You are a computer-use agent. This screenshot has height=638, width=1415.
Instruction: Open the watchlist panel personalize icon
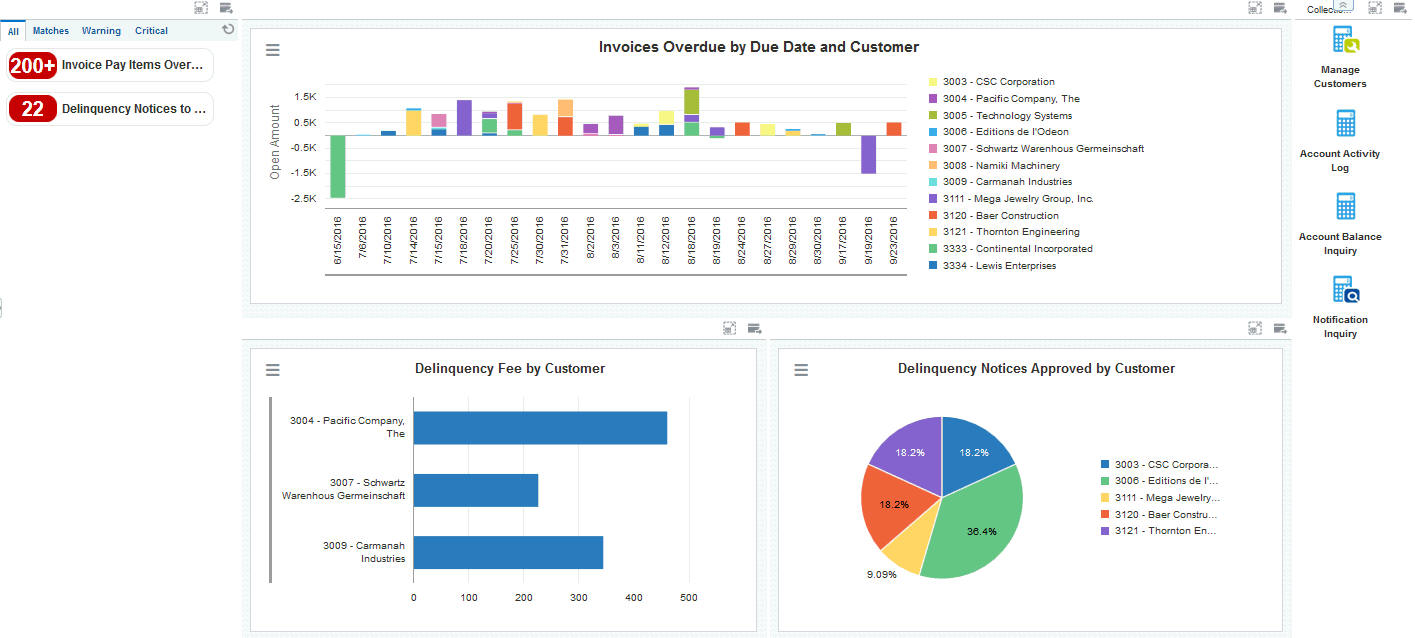coord(226,8)
